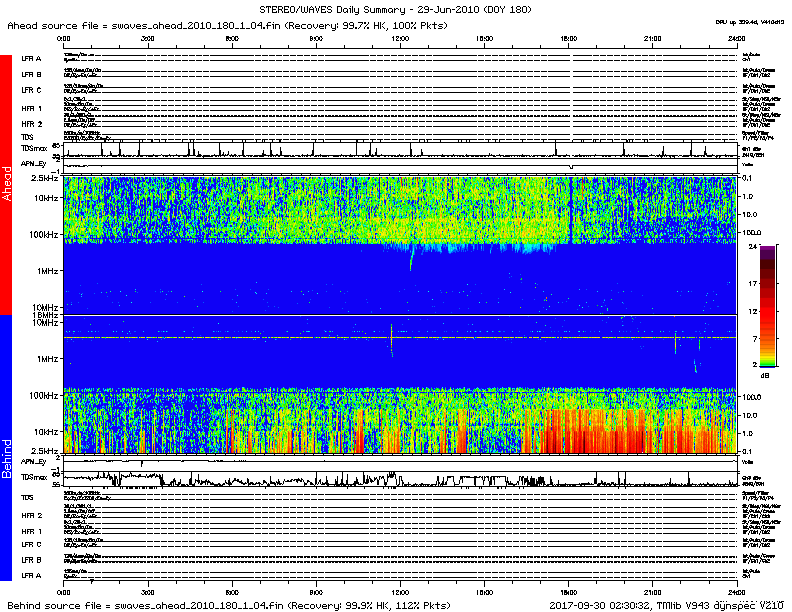This screenshot has height=612, width=792.
Task: Click the red Ahead spacecraft sidebar
Action: click(6, 185)
